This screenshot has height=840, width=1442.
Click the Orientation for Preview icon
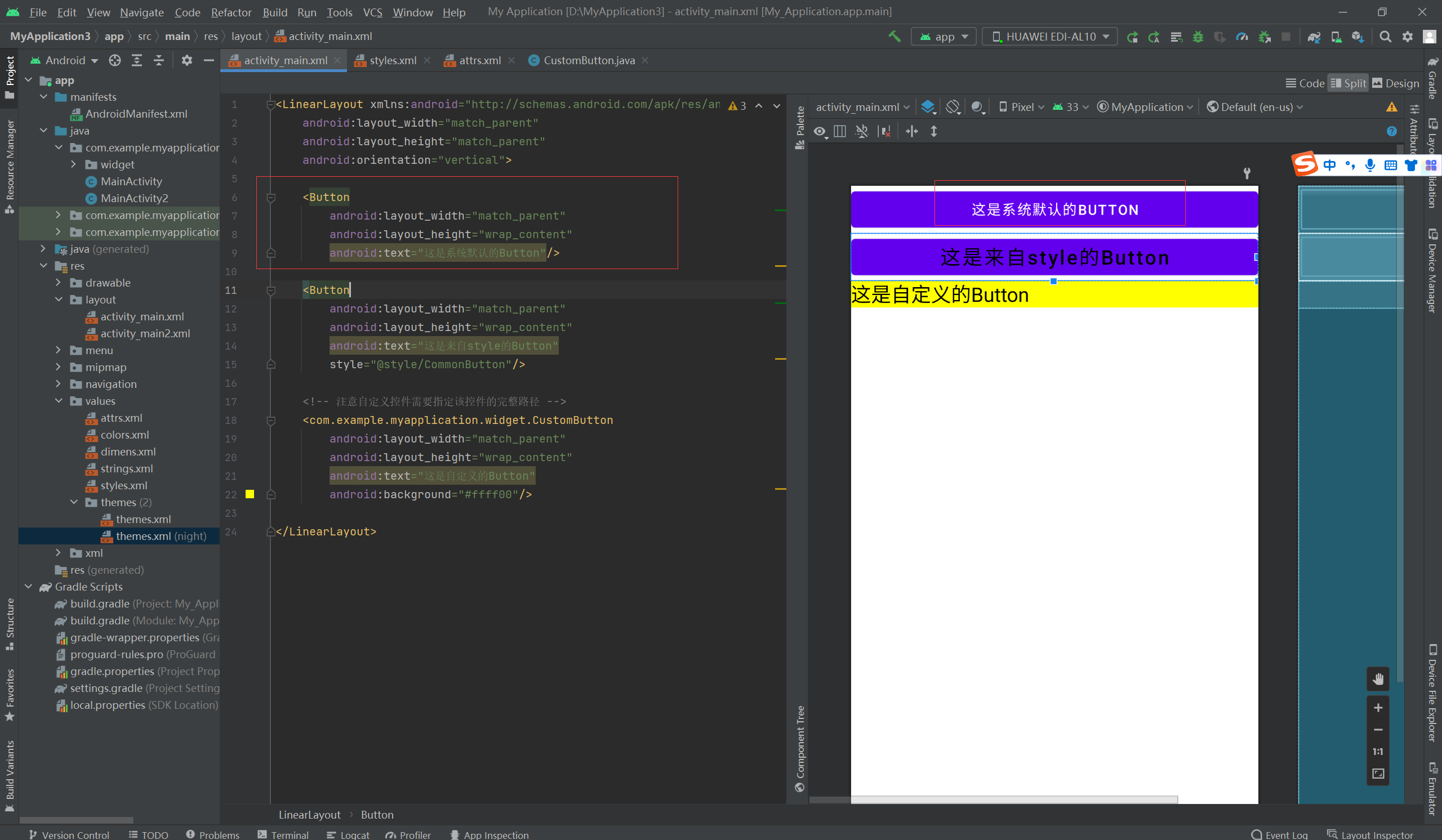tap(953, 107)
